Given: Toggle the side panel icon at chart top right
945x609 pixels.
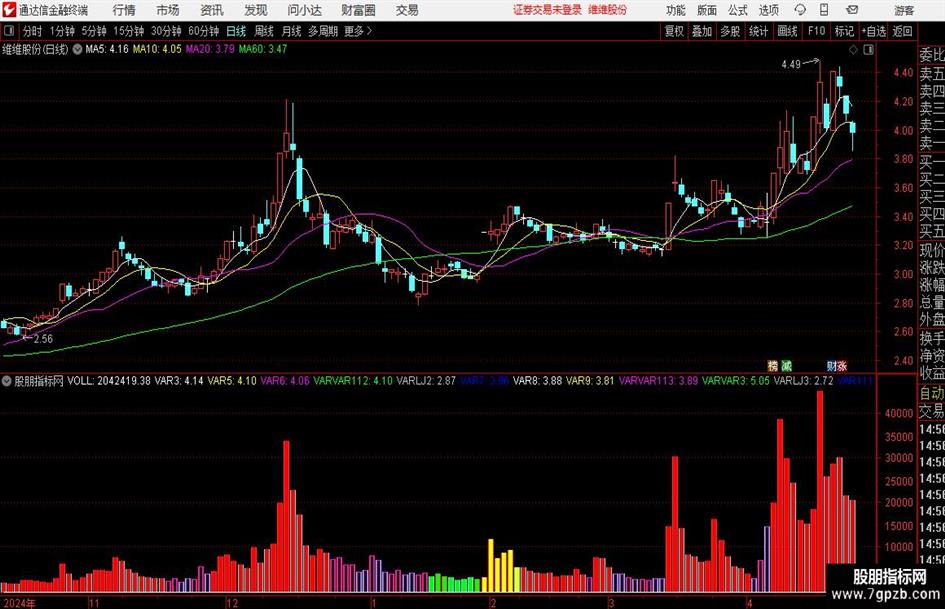Looking at the screenshot, I should 868,50.
